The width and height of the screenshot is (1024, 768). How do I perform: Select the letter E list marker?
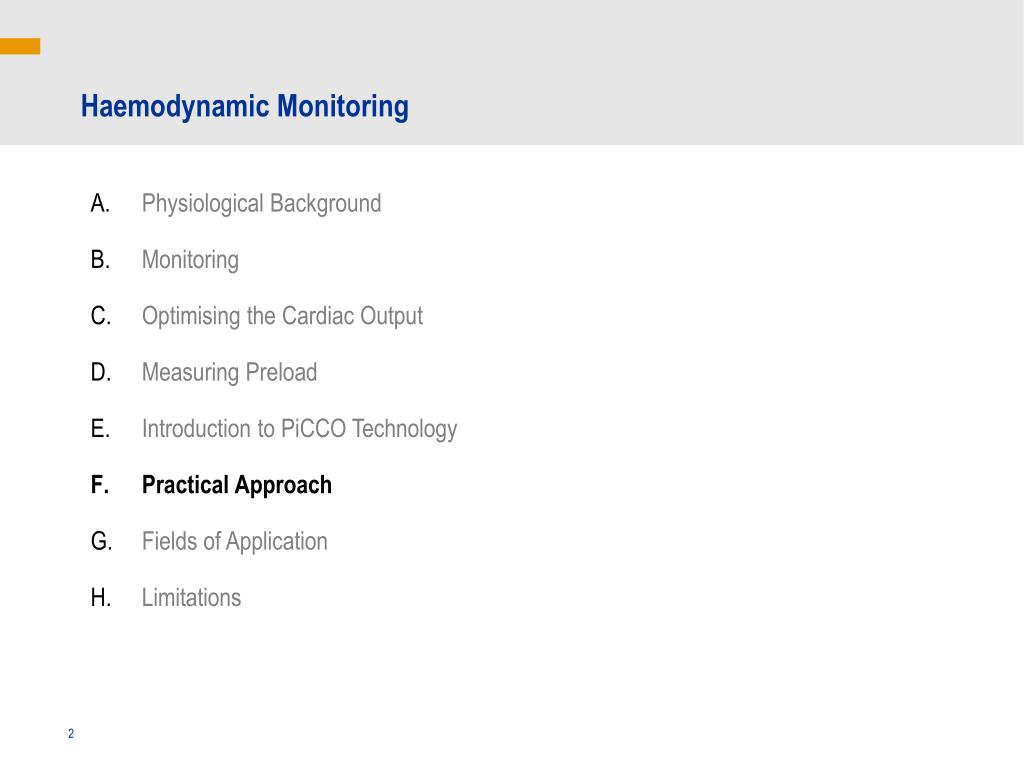tap(100, 429)
